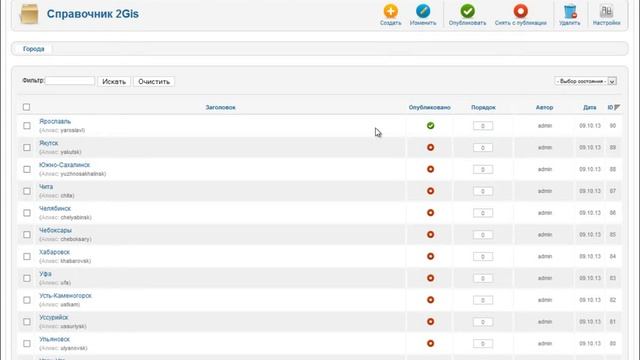Open the Ульяновск city link
This screenshot has width=640, height=360.
pos(54,339)
